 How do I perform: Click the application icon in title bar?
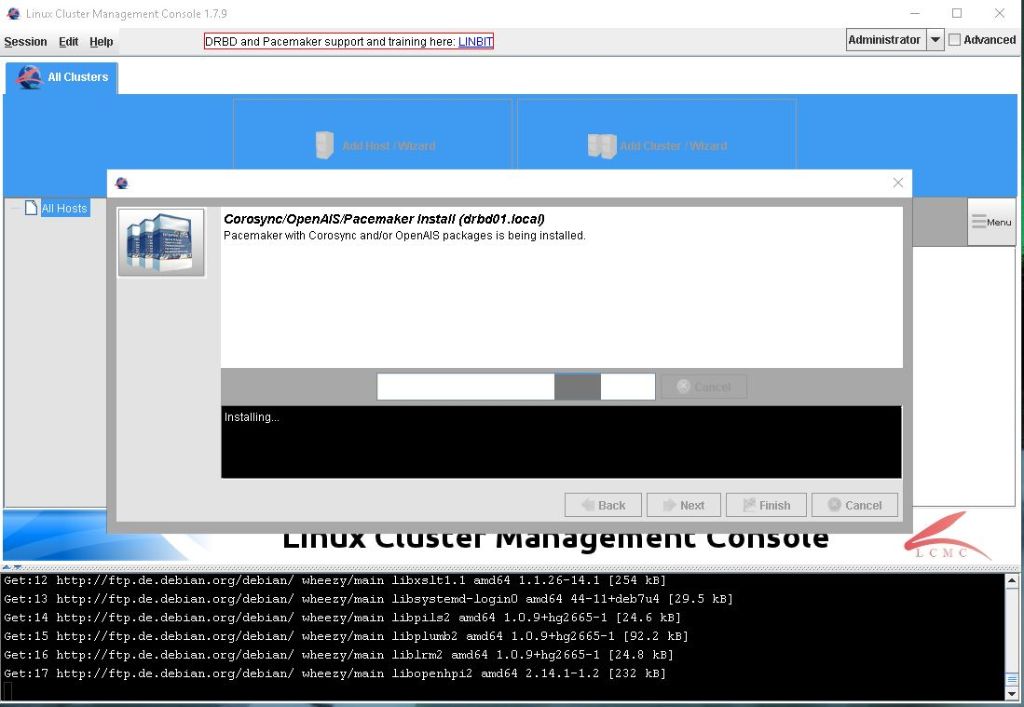13,13
